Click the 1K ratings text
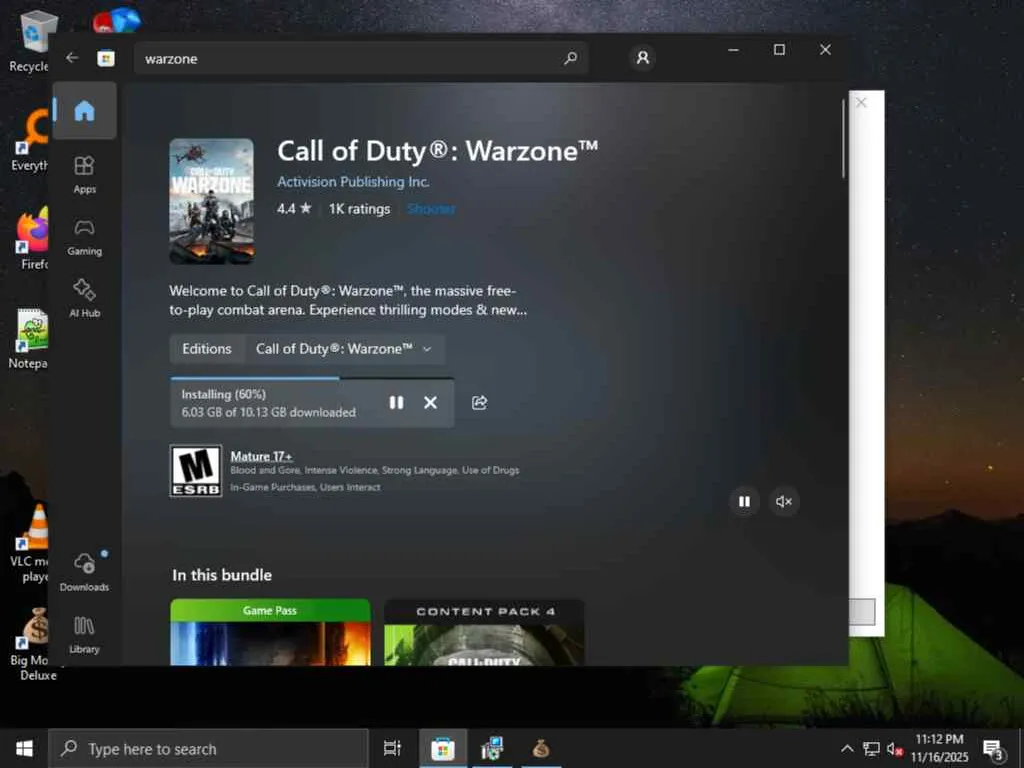The image size is (1024, 768). [x=359, y=209]
